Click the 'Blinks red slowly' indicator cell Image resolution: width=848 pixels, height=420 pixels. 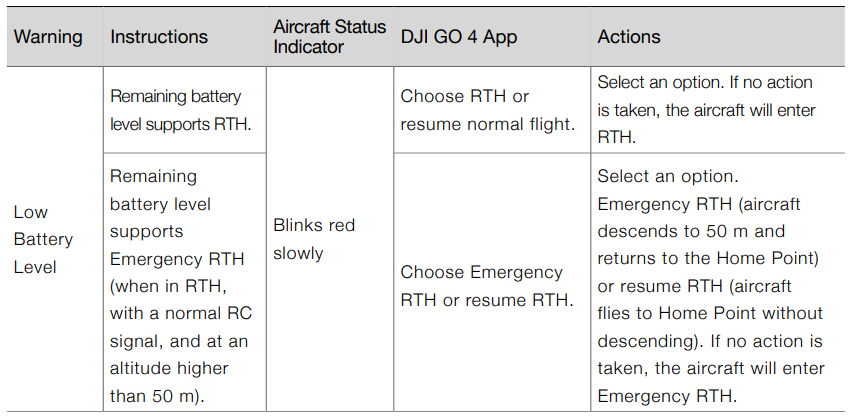pos(314,239)
